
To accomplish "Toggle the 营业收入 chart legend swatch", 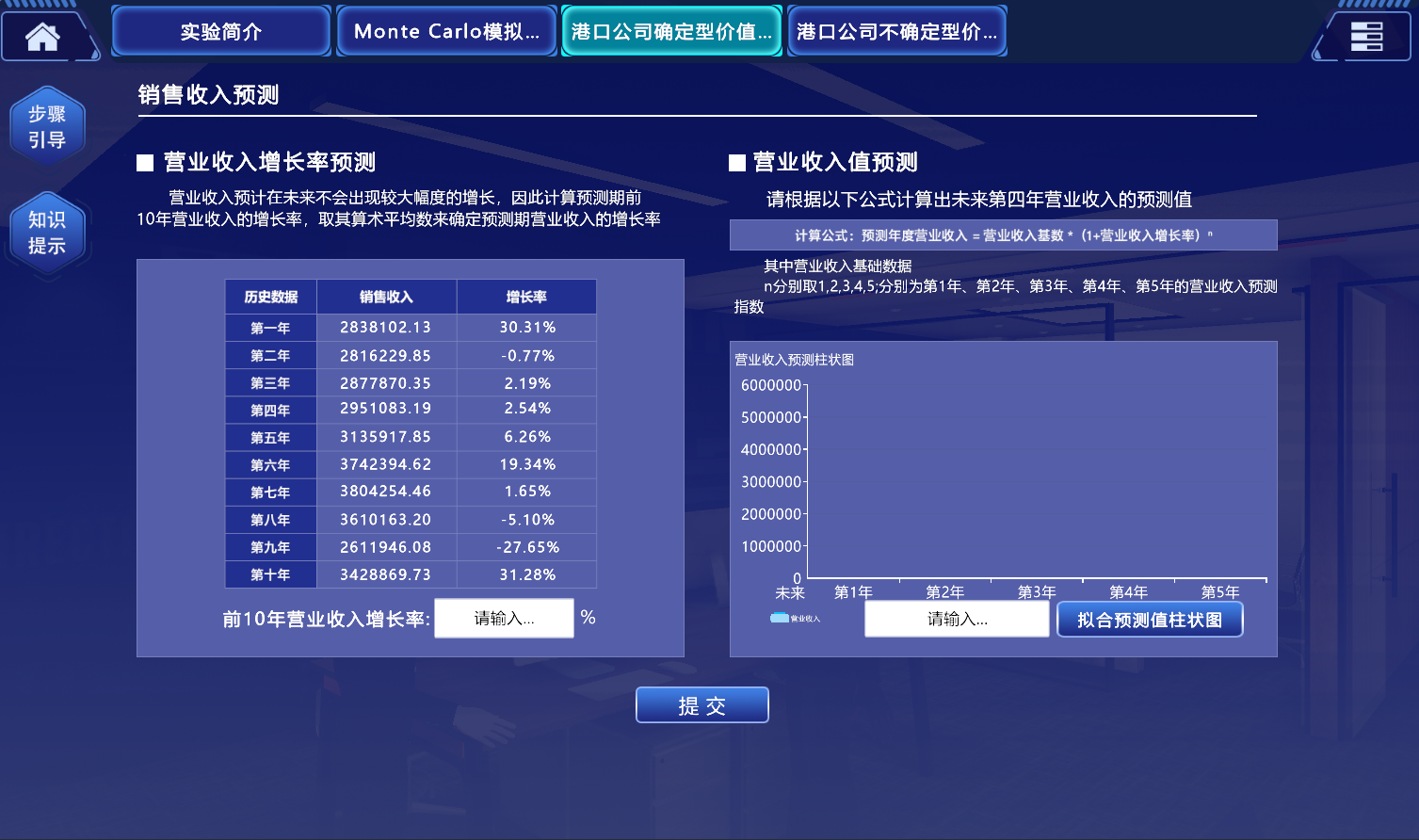I will (780, 618).
